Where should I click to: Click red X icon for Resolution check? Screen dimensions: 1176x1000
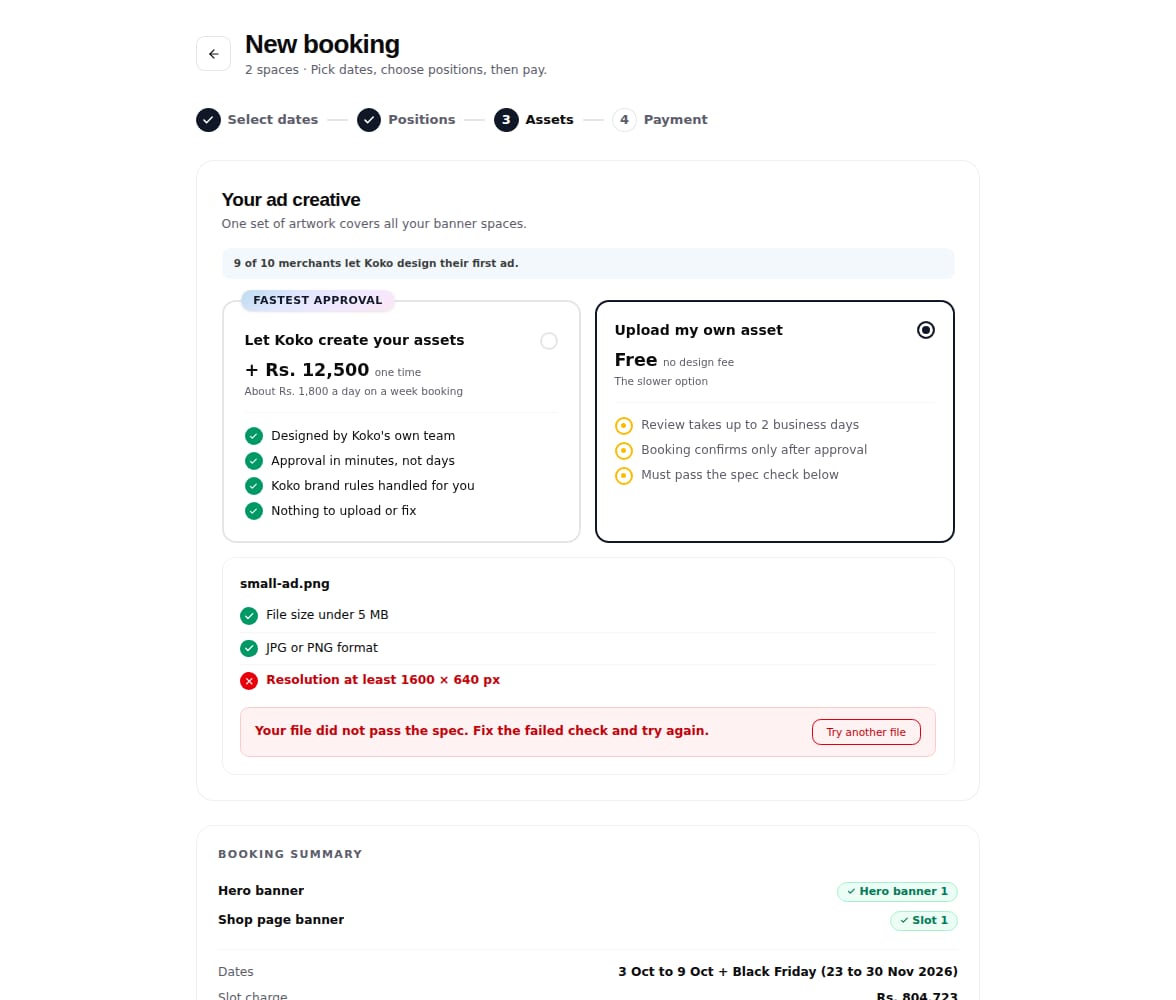pyautogui.click(x=249, y=680)
